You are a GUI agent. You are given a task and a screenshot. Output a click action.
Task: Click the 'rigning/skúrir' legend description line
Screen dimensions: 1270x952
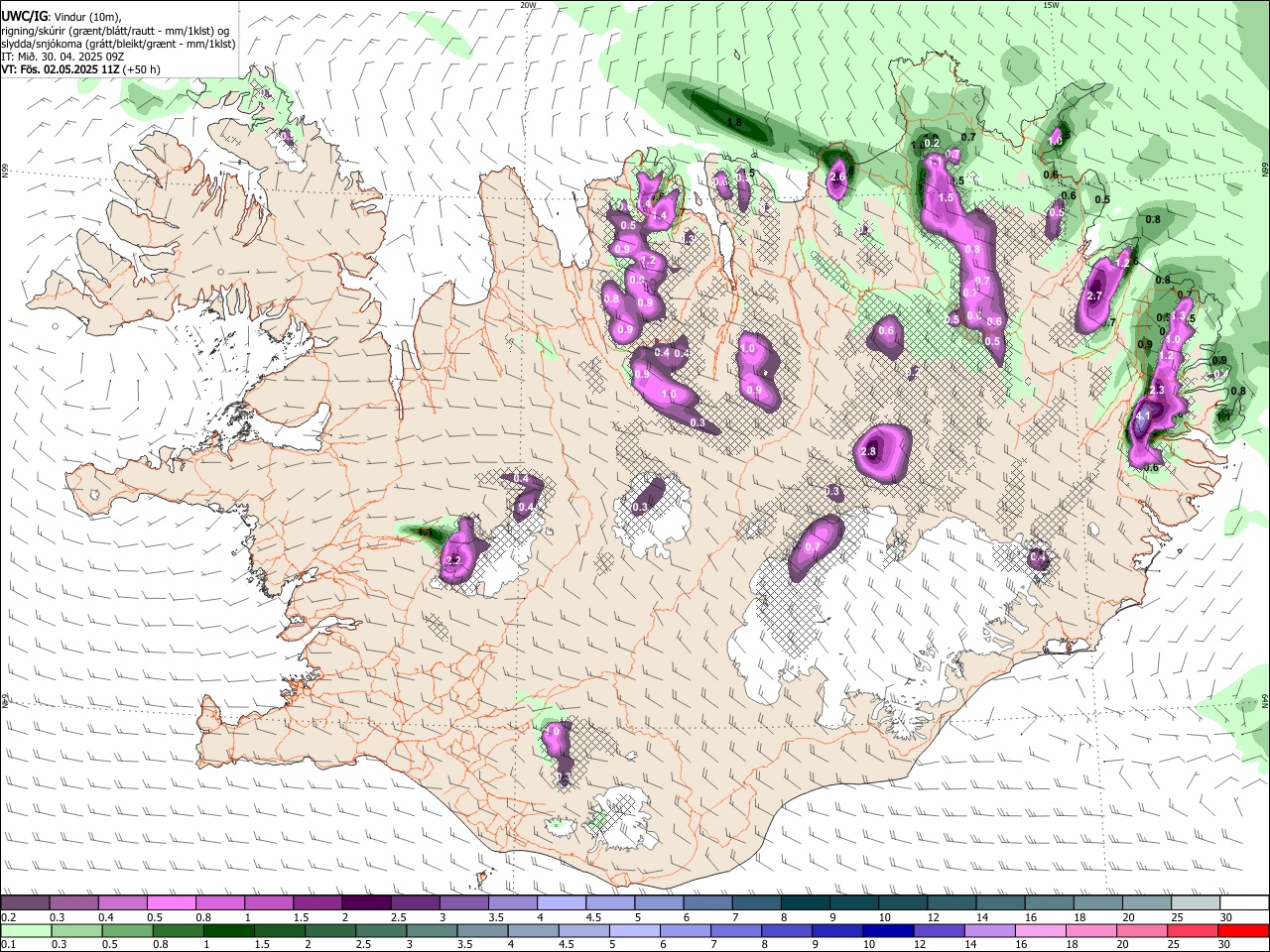pos(115,31)
